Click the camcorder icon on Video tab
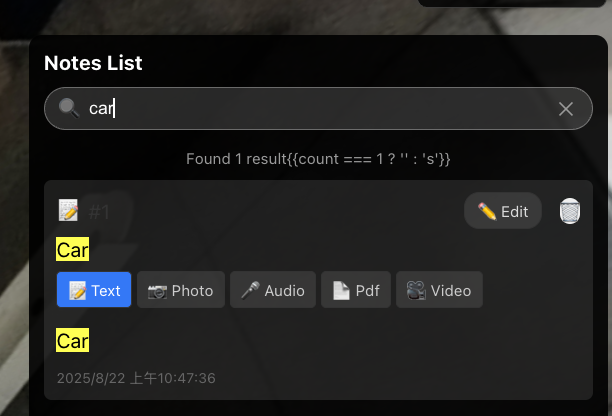 pyautogui.click(x=416, y=291)
